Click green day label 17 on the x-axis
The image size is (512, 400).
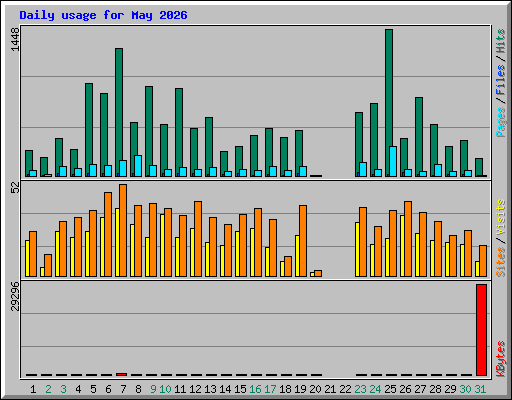point(270,389)
